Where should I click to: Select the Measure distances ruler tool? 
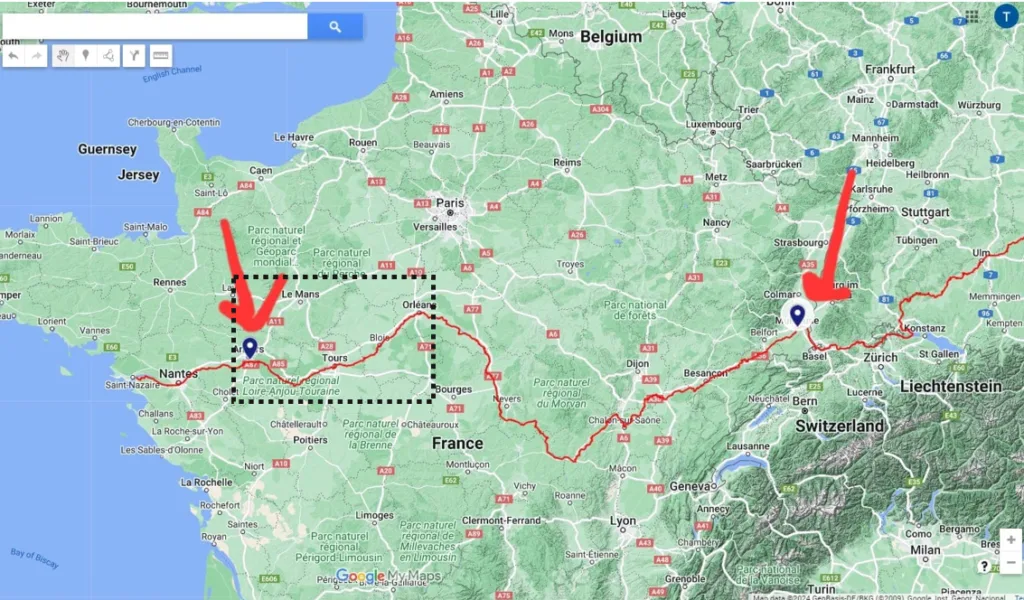(161, 56)
